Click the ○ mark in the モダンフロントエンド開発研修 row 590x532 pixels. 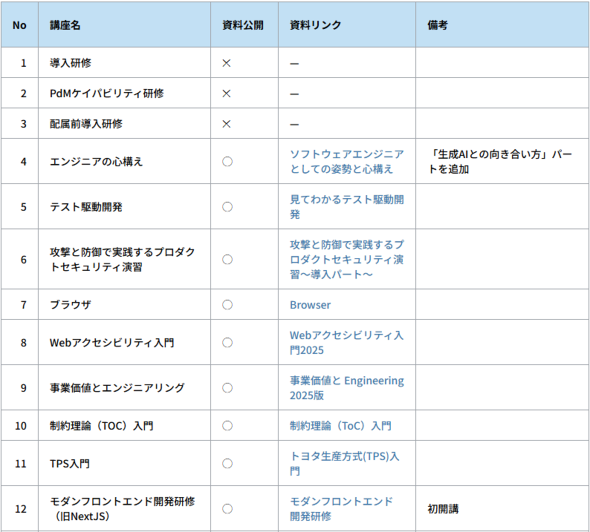(x=227, y=509)
